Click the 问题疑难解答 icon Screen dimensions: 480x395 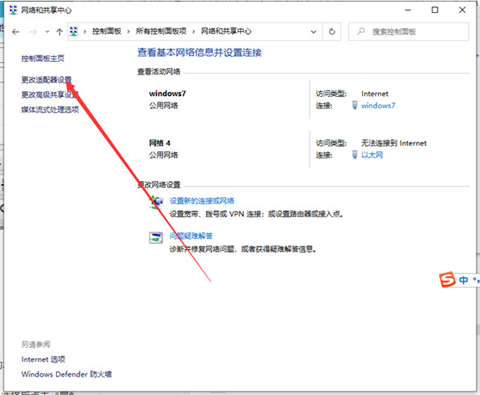click(x=156, y=238)
